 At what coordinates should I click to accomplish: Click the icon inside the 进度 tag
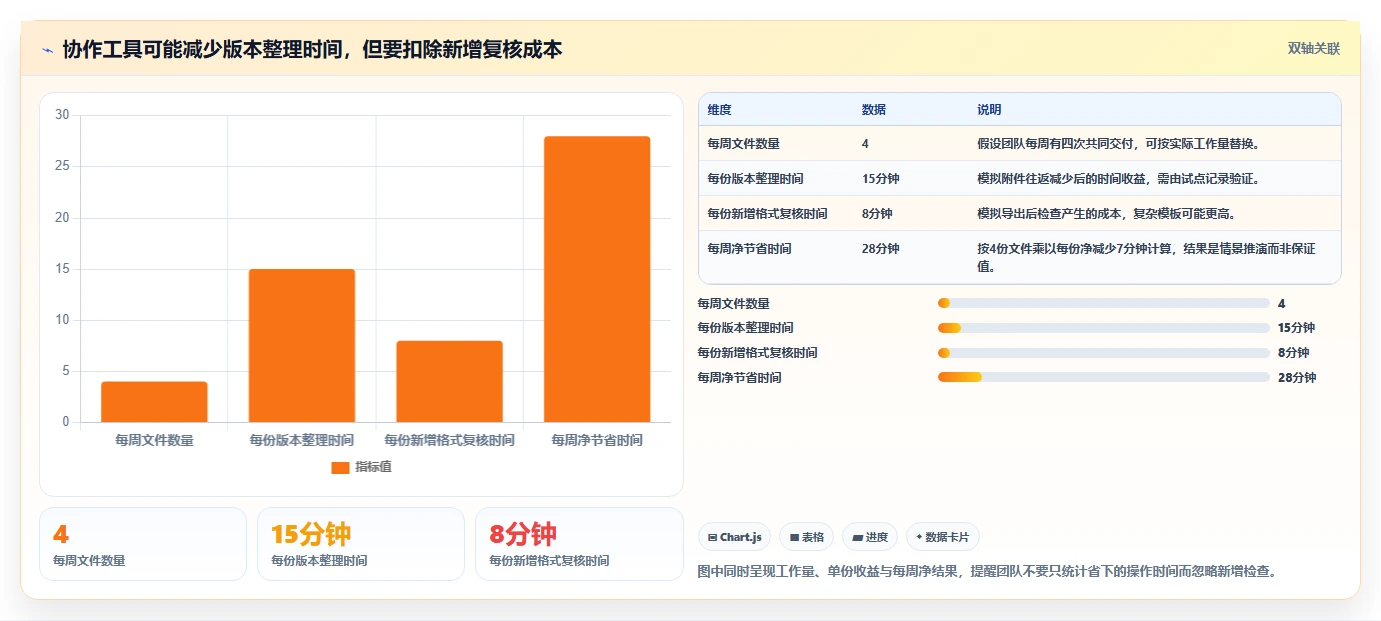click(x=857, y=537)
